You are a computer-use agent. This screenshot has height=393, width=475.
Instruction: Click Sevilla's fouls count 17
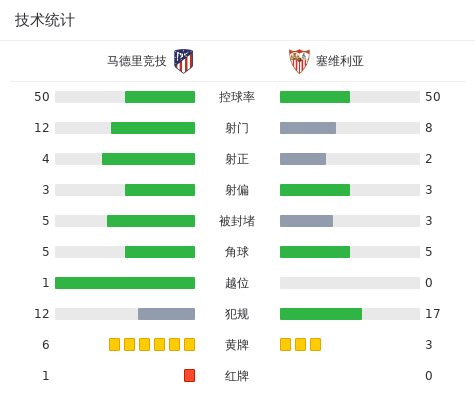433,314
